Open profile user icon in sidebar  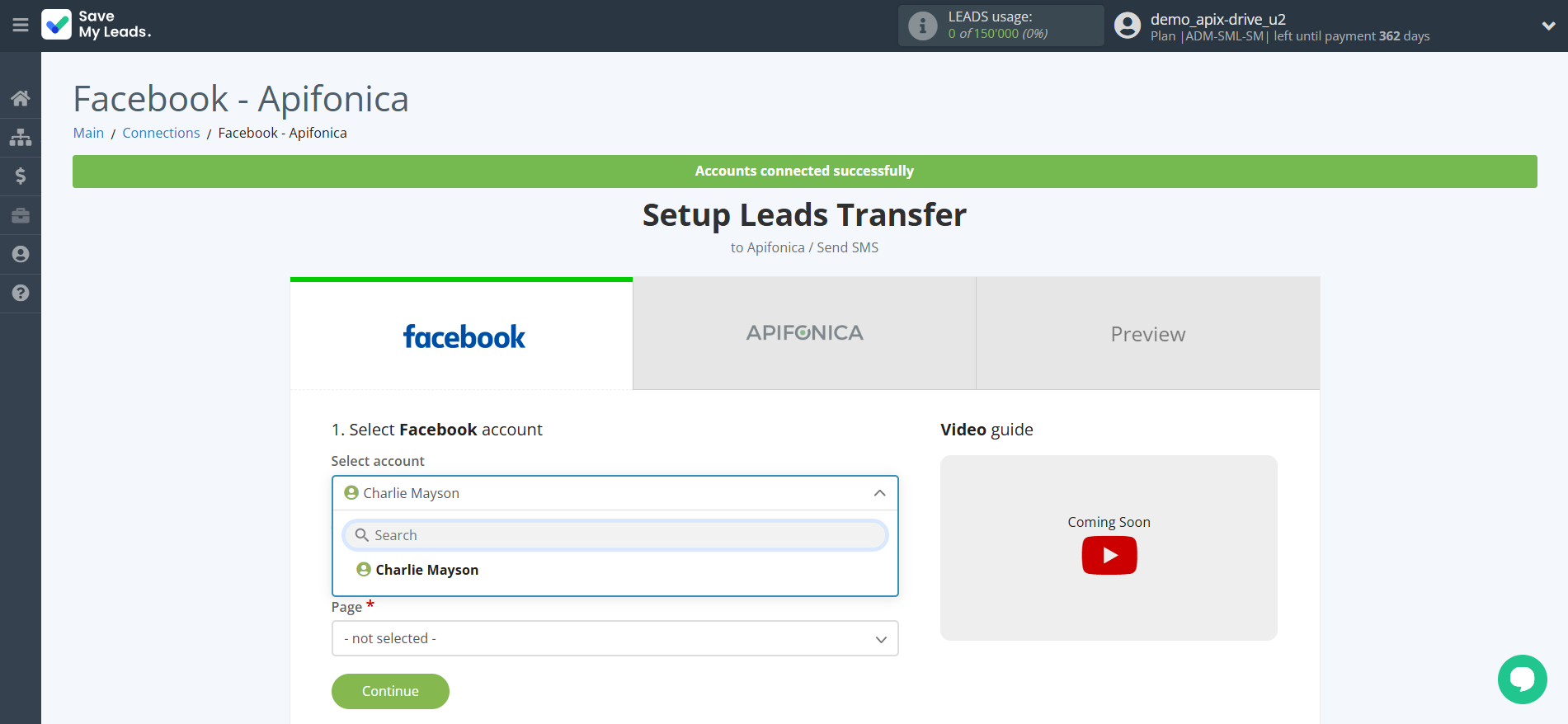click(21, 254)
